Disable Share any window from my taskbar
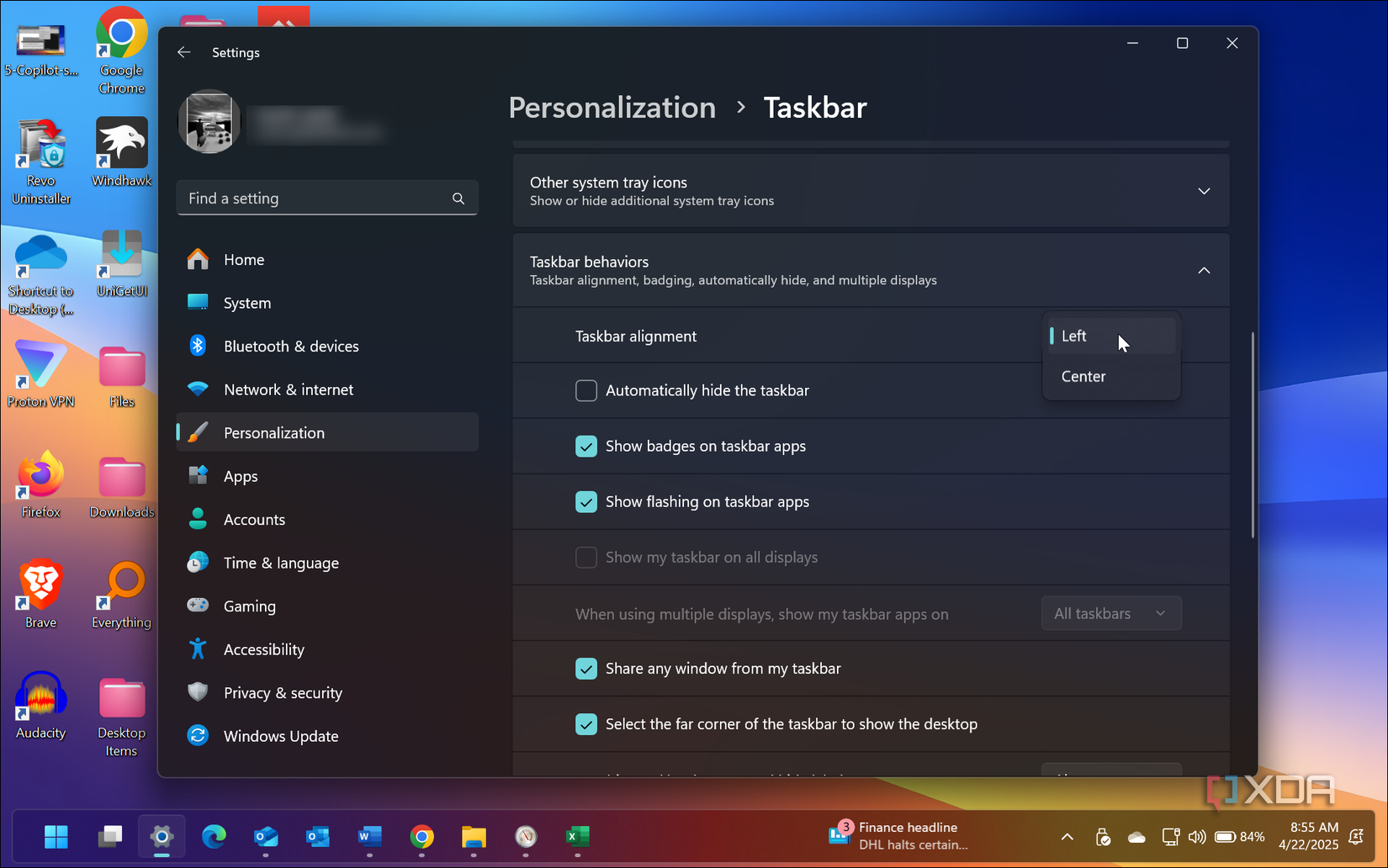Viewport: 1388px width, 868px height. pyautogui.click(x=586, y=669)
